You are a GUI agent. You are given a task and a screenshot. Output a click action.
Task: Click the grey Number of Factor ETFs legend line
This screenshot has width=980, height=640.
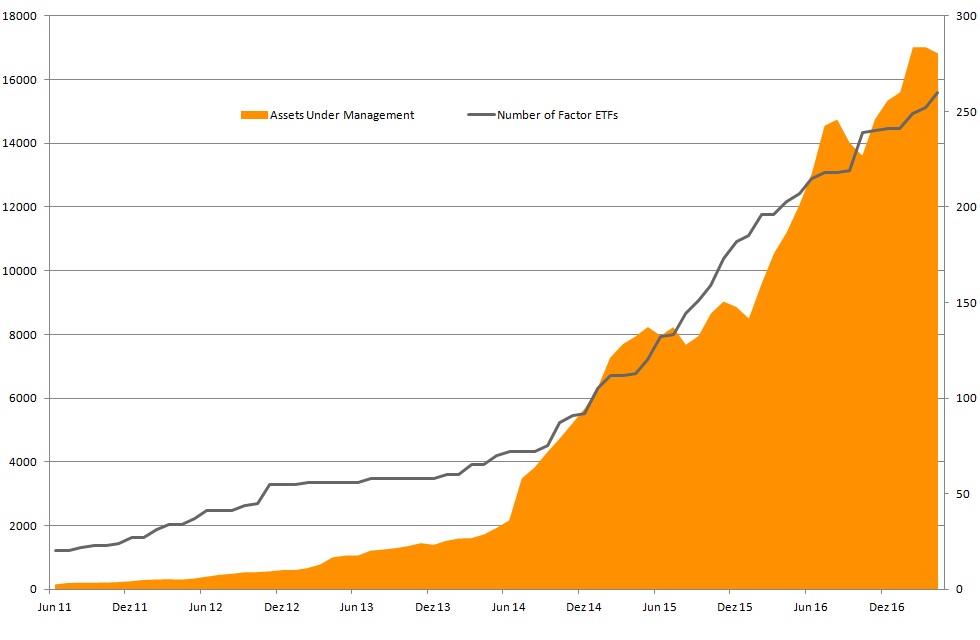(x=481, y=115)
